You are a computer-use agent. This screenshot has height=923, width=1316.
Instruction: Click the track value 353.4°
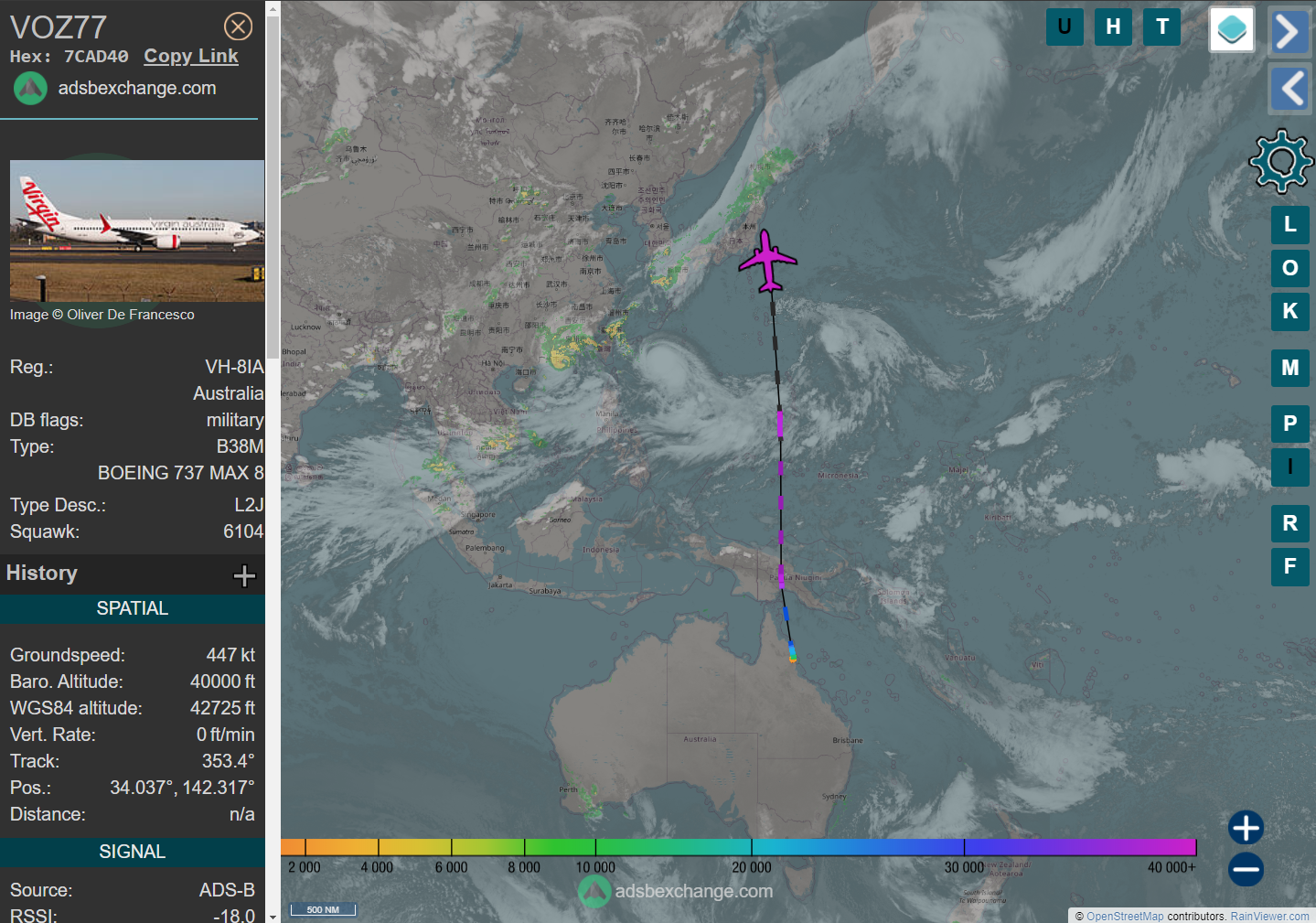tap(229, 761)
